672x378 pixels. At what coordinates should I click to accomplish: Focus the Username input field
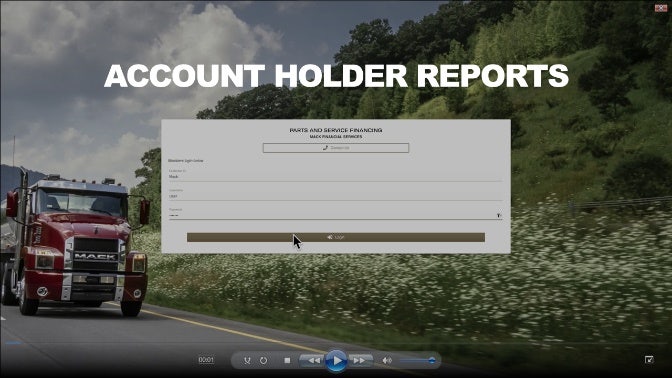click(335, 194)
